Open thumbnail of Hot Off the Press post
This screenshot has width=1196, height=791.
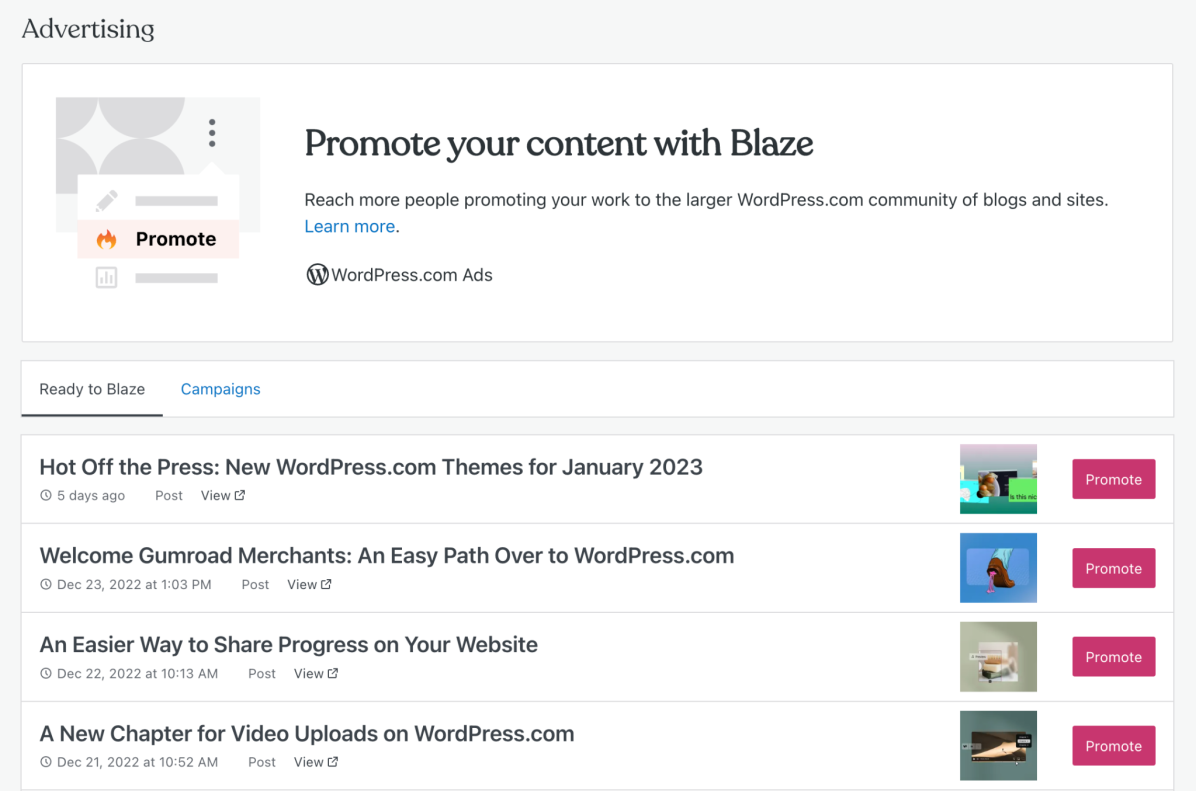[998, 479]
